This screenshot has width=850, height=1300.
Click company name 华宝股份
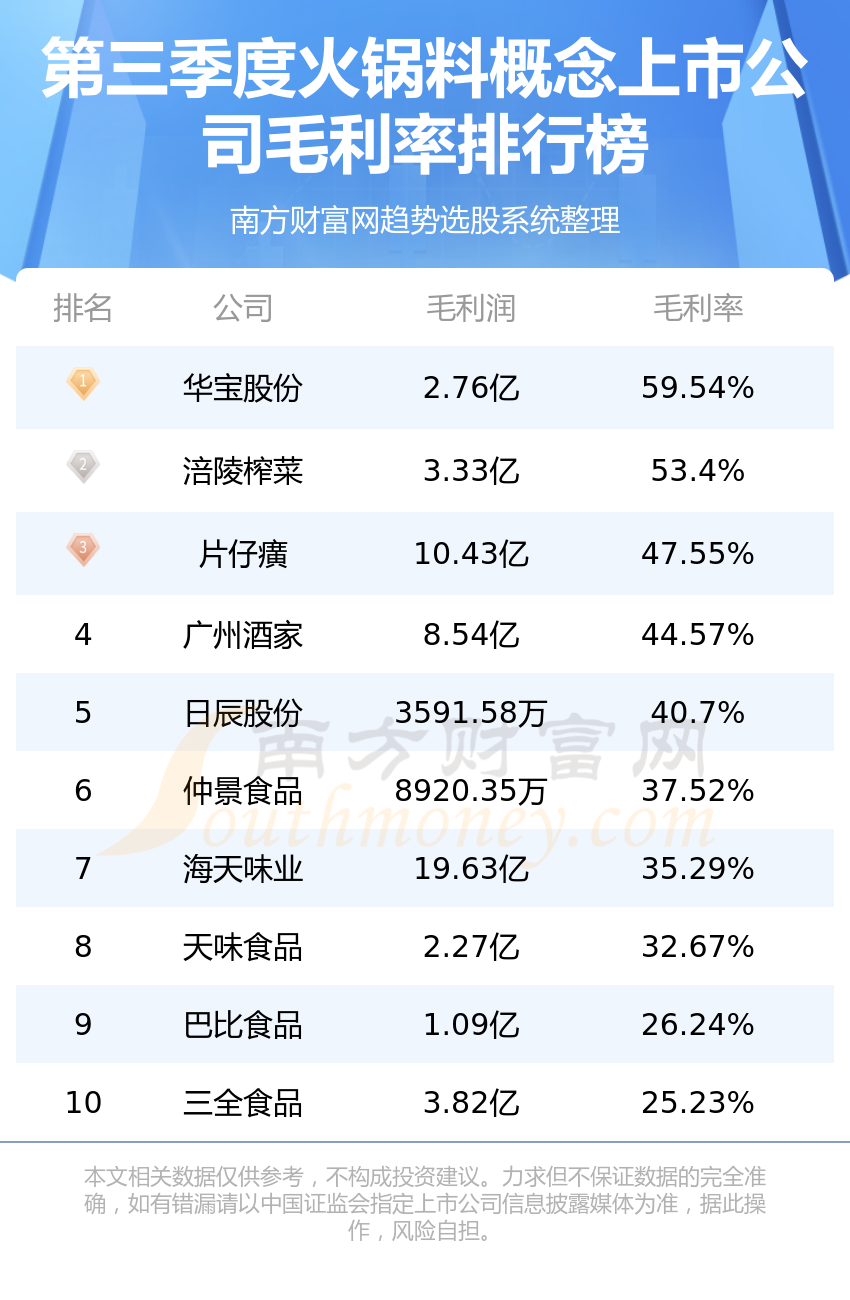pyautogui.click(x=243, y=388)
